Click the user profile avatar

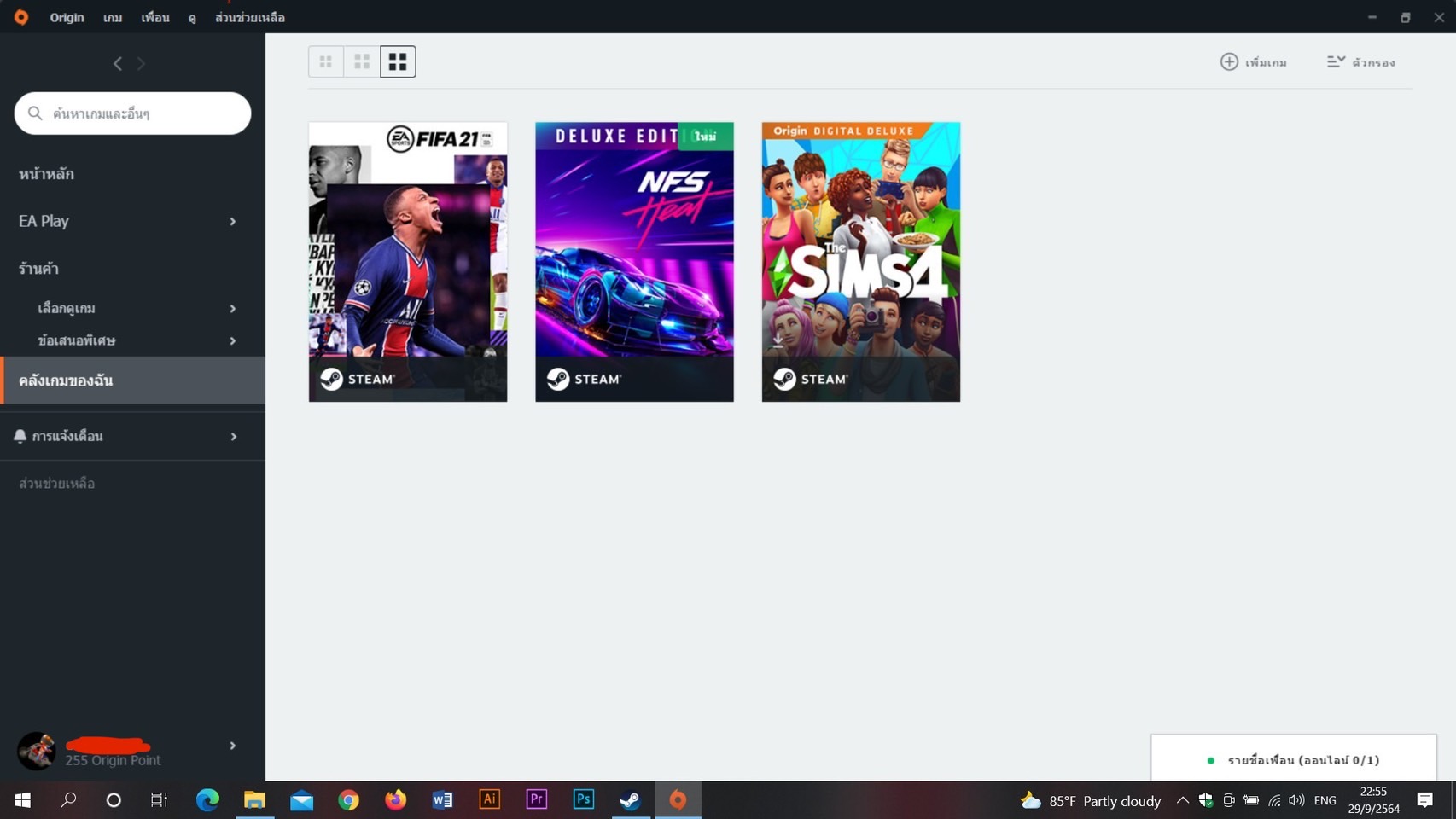(36, 751)
